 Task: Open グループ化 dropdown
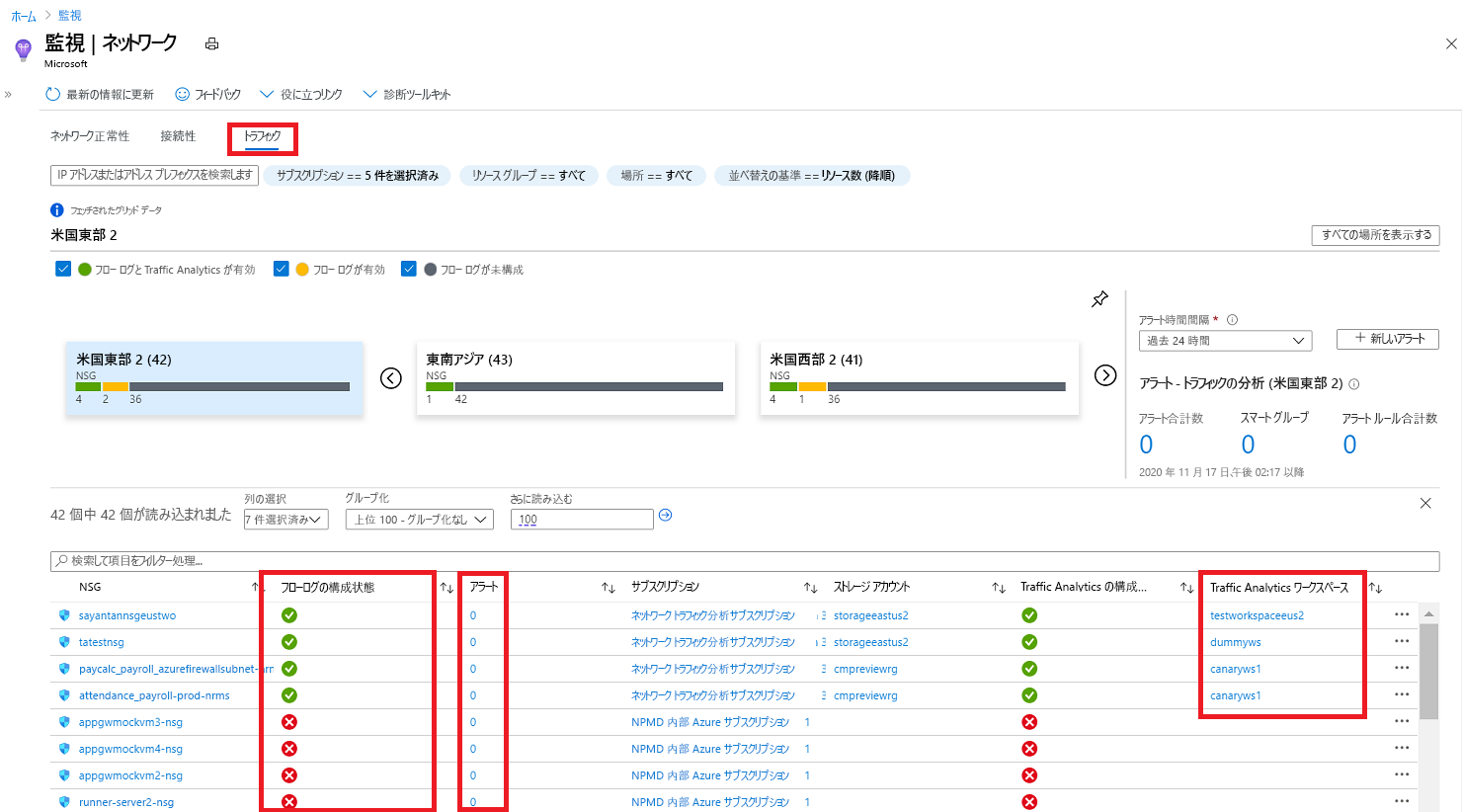[x=419, y=520]
